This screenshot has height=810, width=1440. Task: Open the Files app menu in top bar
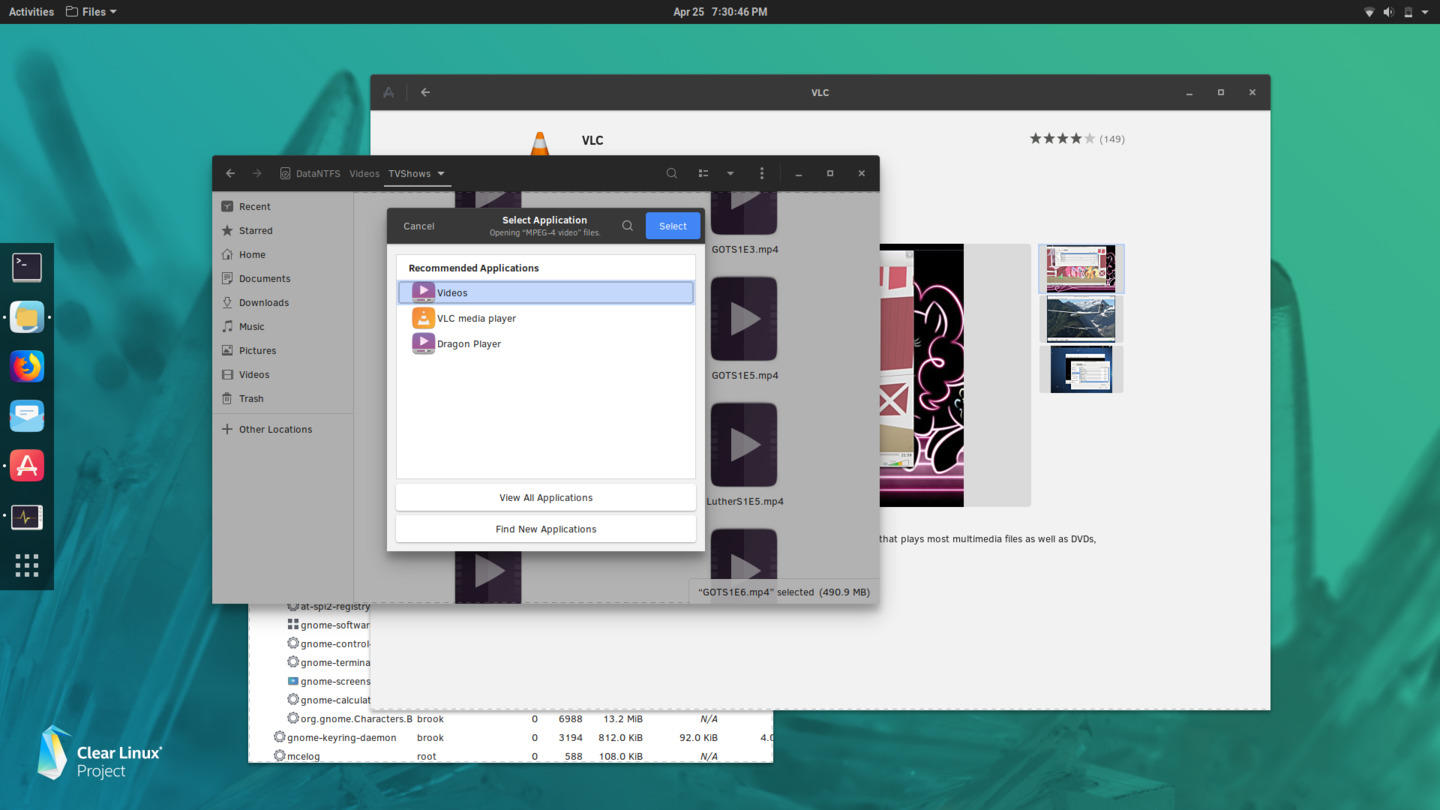pos(91,12)
